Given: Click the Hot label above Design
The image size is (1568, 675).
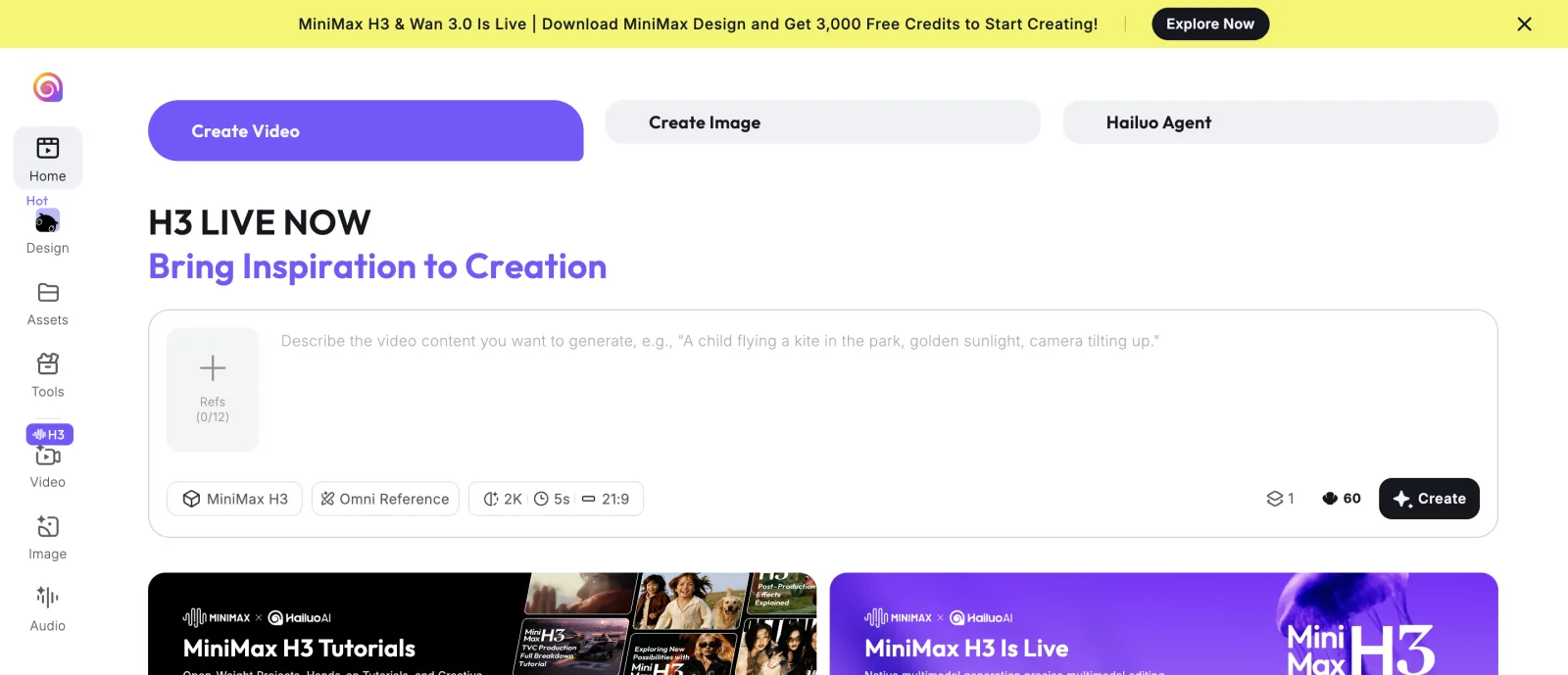Looking at the screenshot, I should 37,201.
